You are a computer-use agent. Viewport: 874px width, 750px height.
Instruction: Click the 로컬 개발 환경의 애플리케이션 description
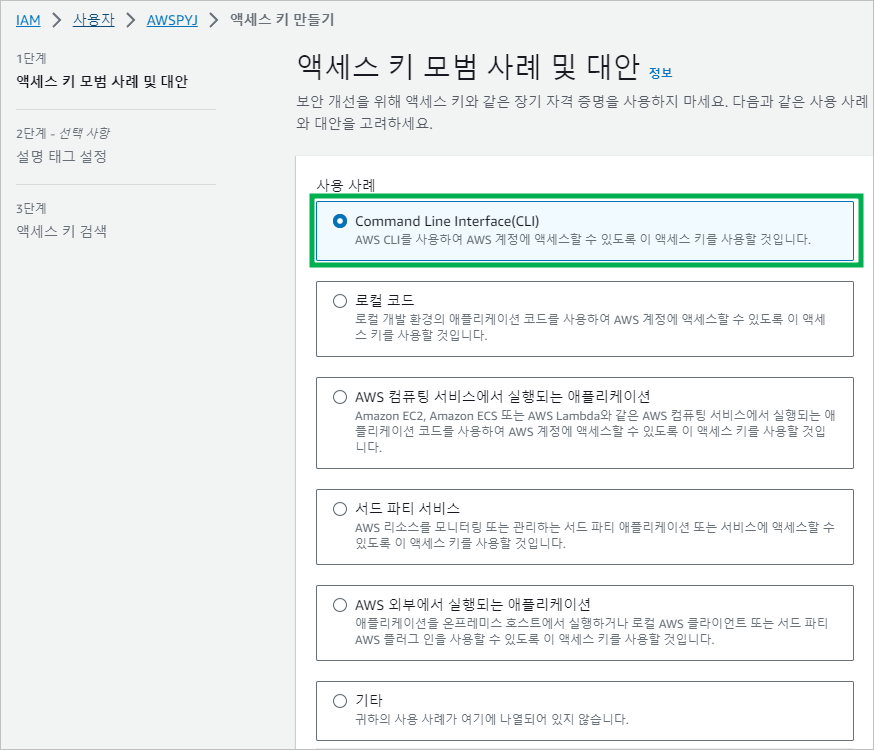coord(590,327)
